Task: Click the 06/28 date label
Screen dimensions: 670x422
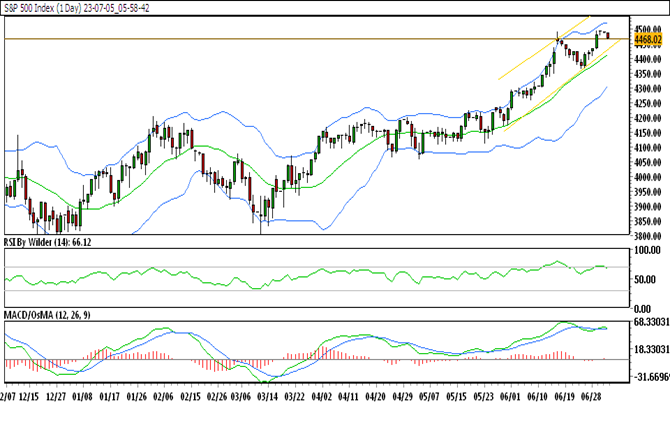Action: 591,397
